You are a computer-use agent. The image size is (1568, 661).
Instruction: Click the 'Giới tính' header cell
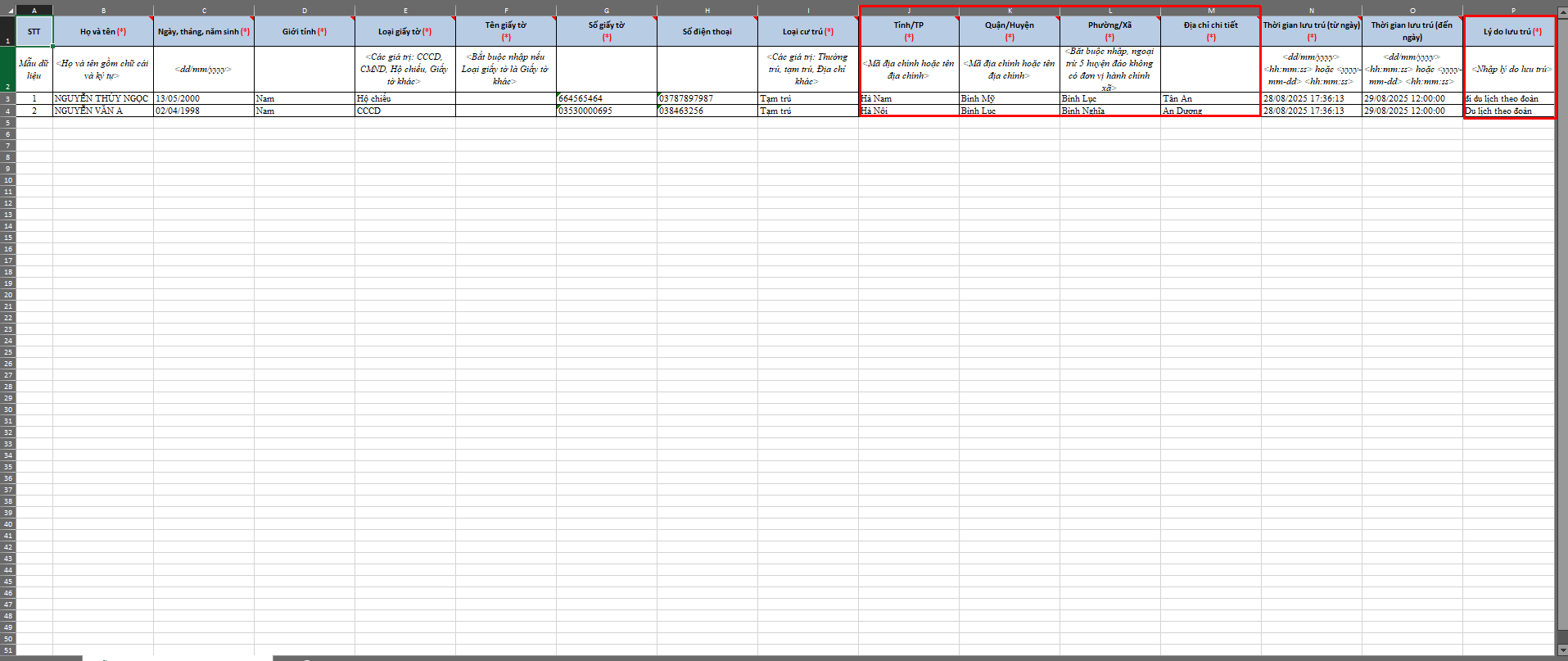point(304,31)
